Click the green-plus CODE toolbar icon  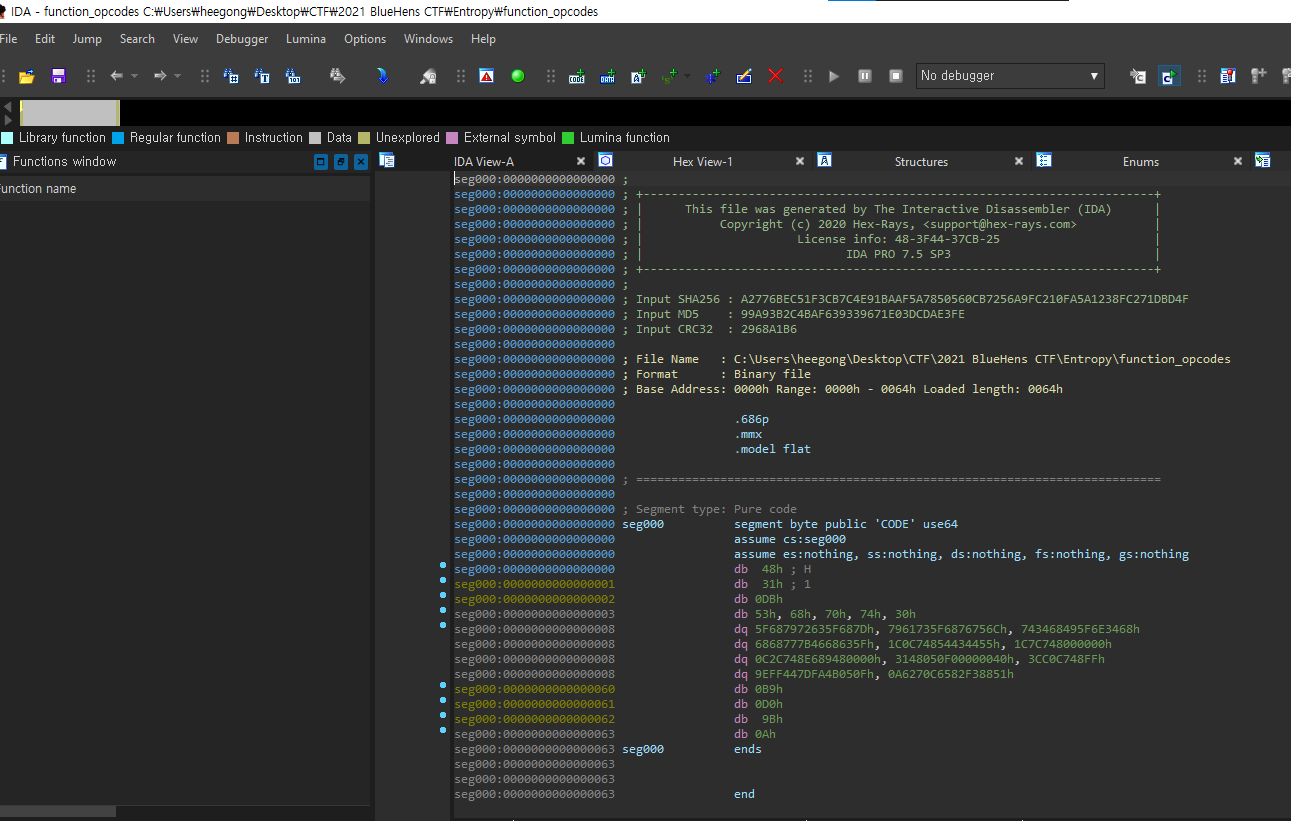(x=577, y=76)
